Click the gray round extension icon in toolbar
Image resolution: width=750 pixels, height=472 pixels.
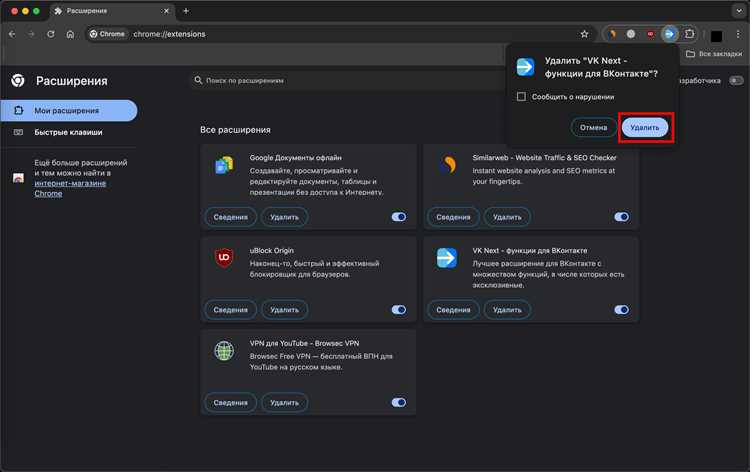(x=631, y=34)
